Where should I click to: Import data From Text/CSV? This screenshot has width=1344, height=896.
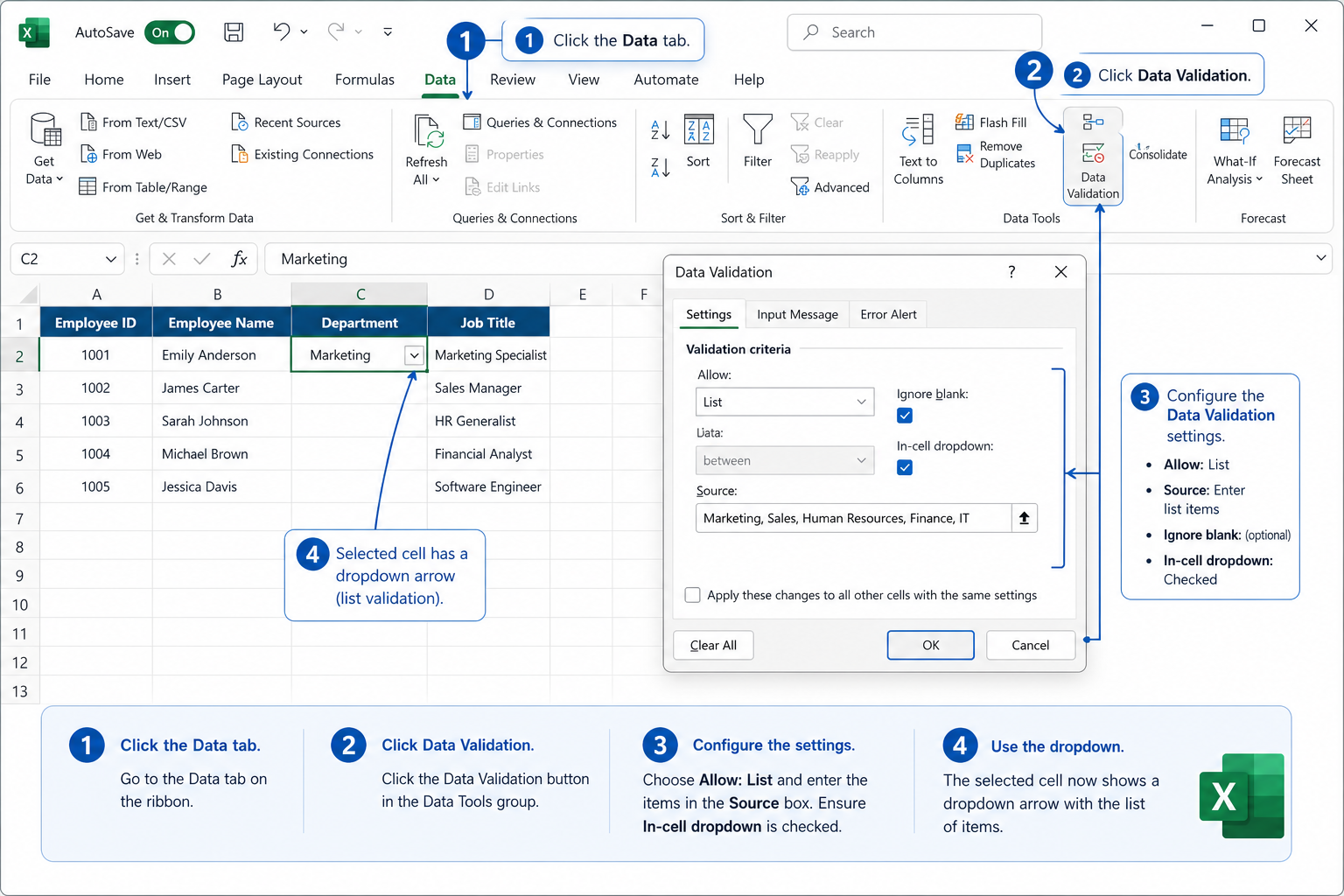click(133, 122)
